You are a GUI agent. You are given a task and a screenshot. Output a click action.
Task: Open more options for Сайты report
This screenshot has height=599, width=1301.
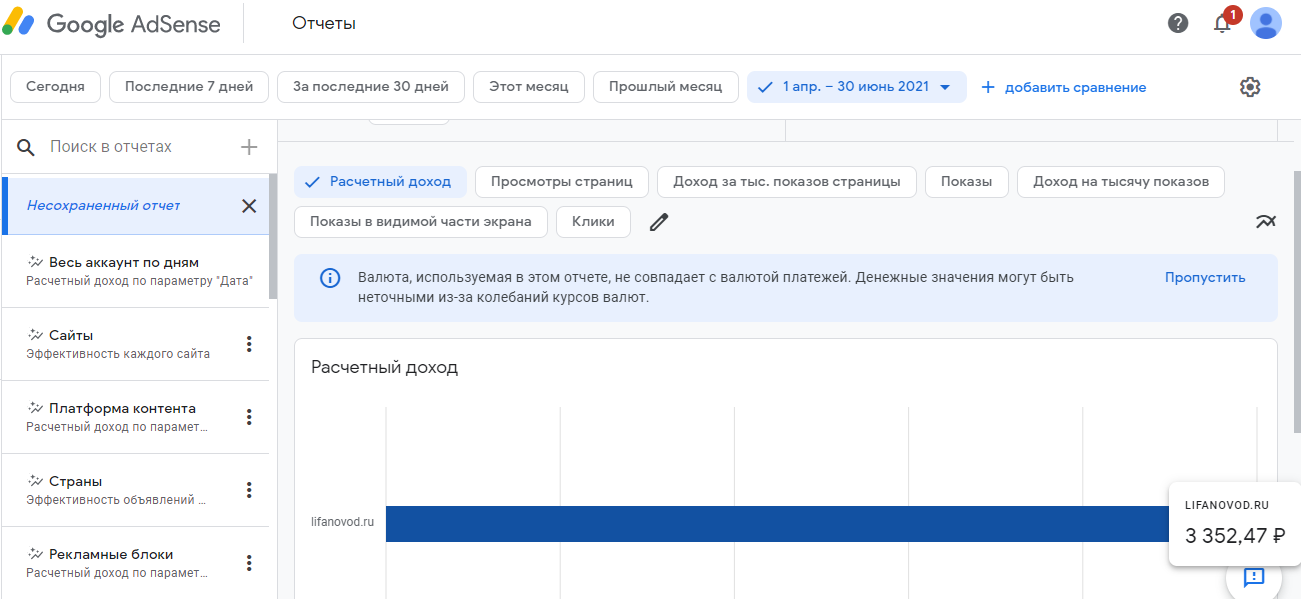coord(249,344)
